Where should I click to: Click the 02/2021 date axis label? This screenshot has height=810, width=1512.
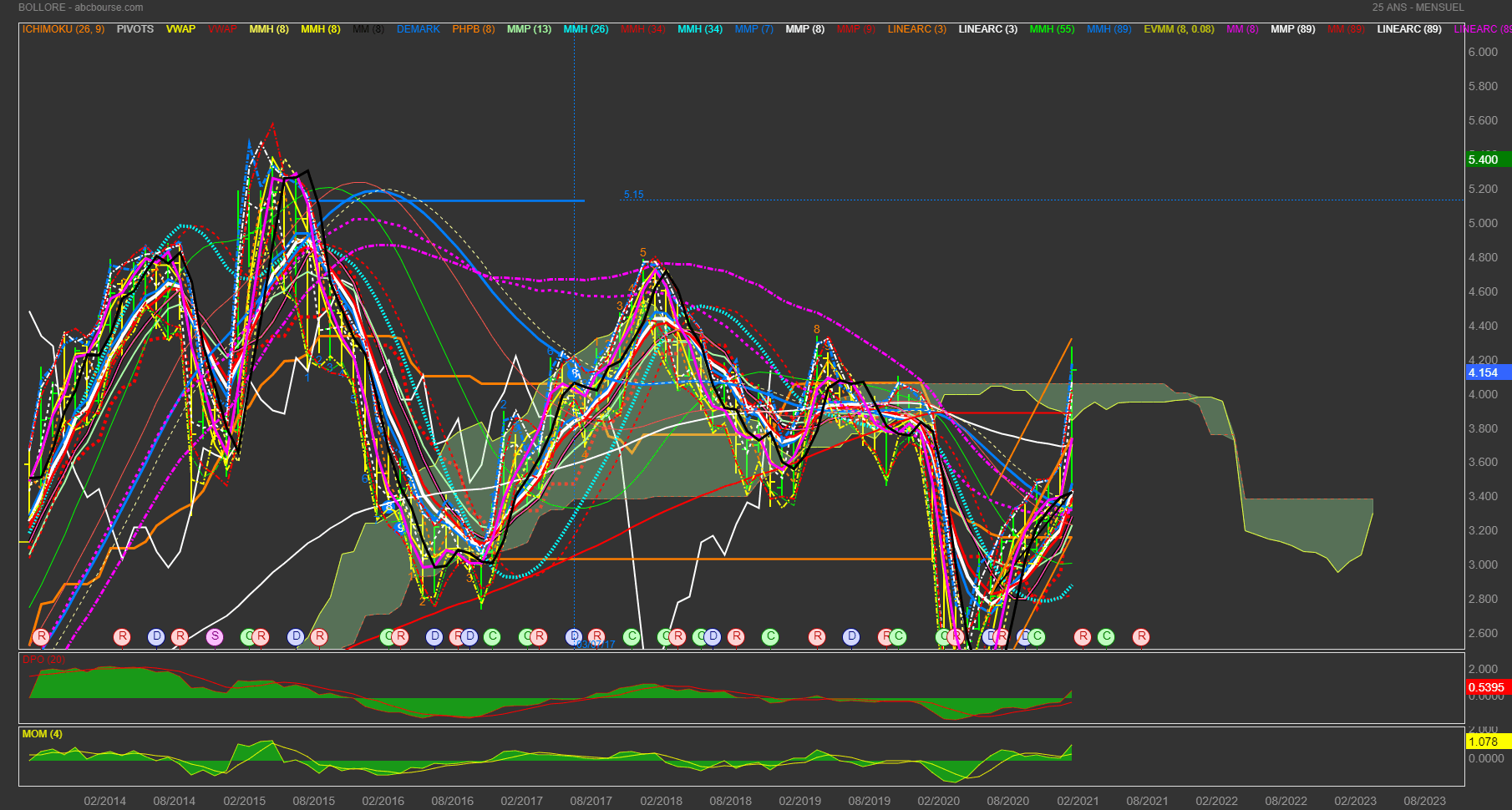pyautogui.click(x=1078, y=801)
